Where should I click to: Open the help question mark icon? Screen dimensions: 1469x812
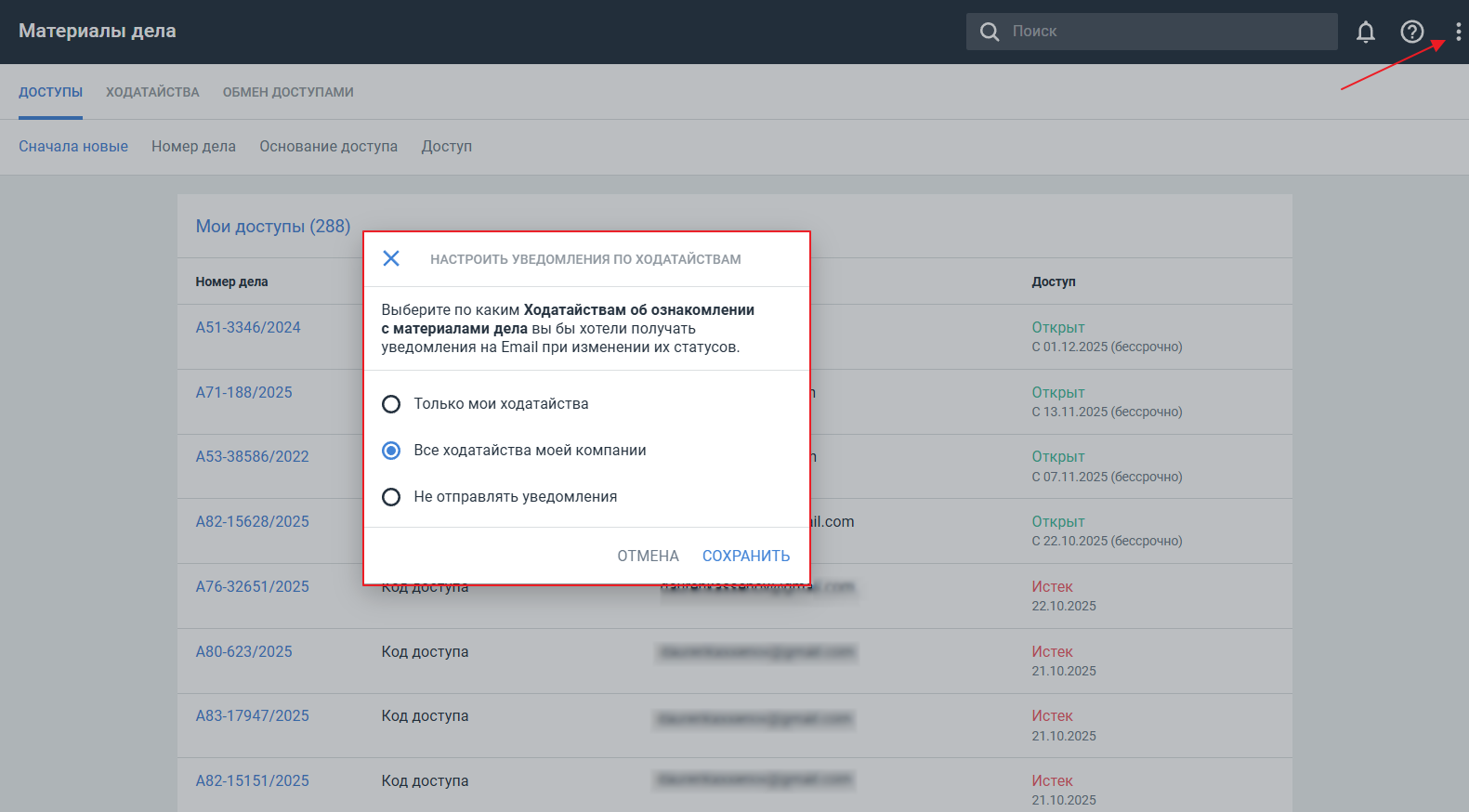[1411, 33]
